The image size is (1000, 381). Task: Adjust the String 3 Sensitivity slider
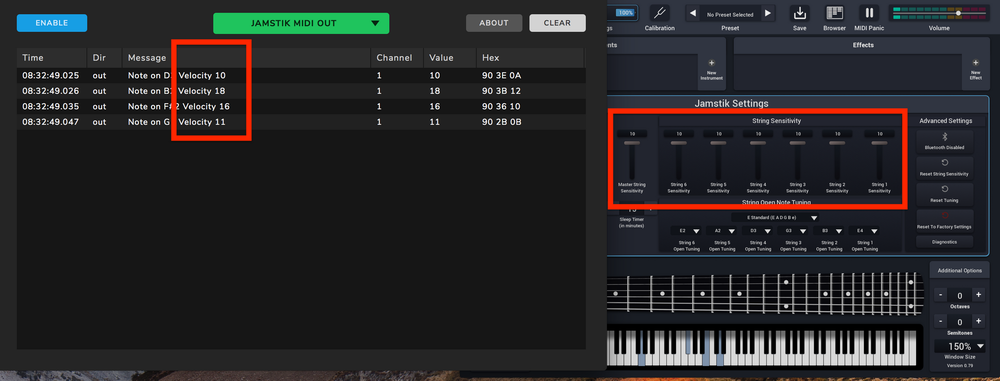coord(797,160)
